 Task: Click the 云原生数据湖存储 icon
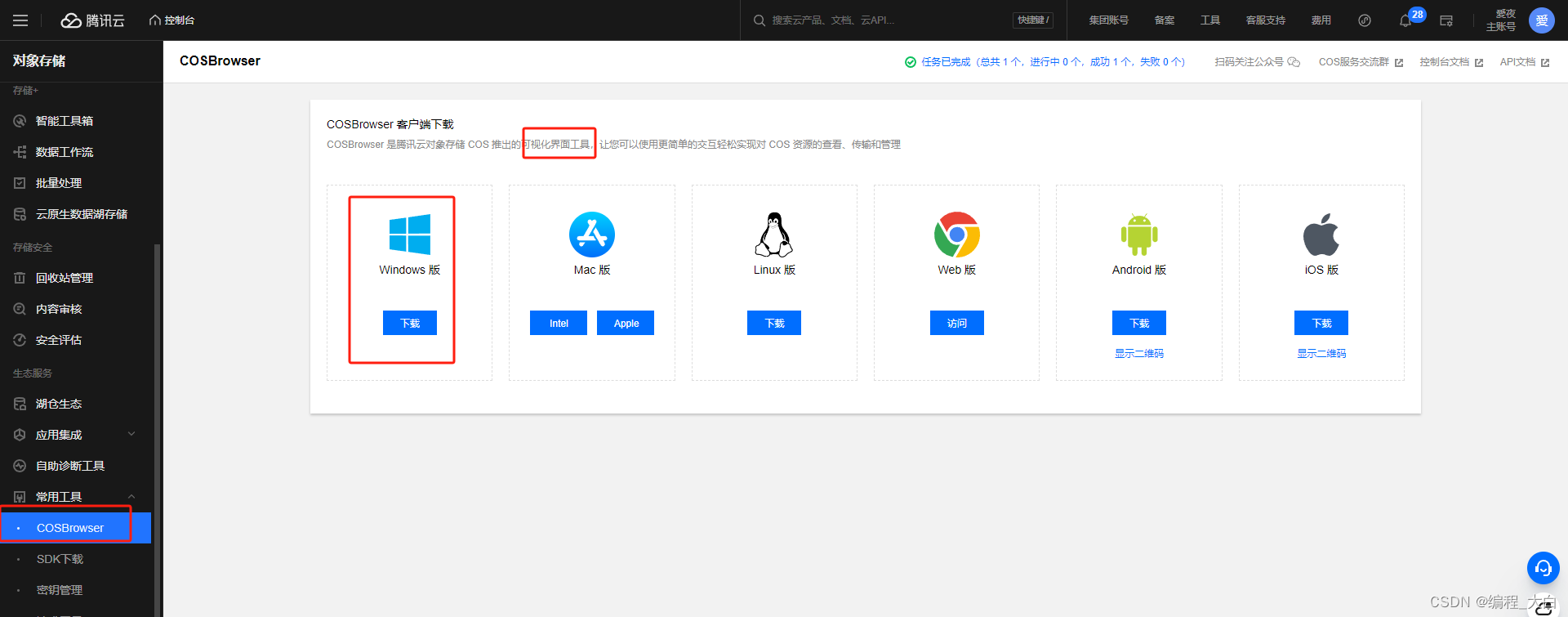pyautogui.click(x=20, y=214)
